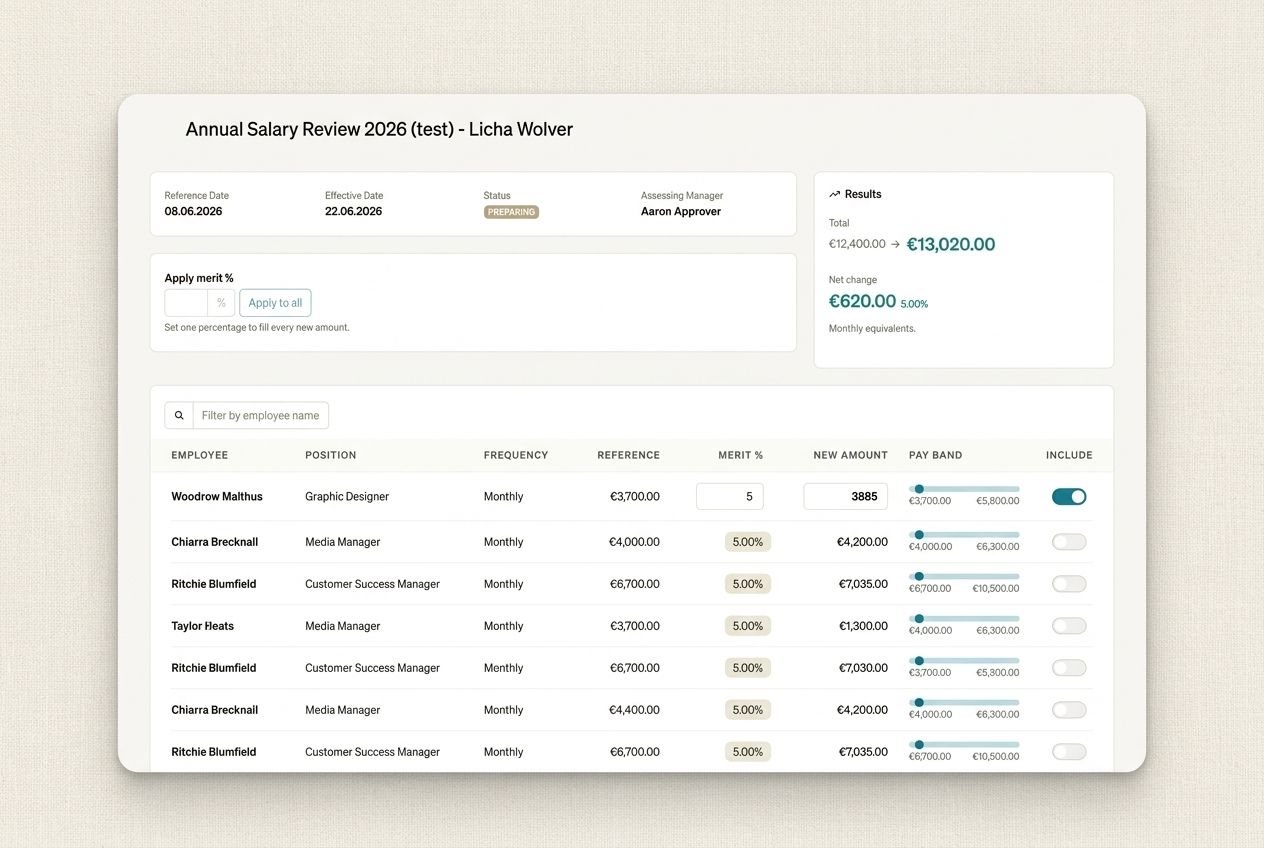Focus the Filter by employee name field

coord(260,415)
